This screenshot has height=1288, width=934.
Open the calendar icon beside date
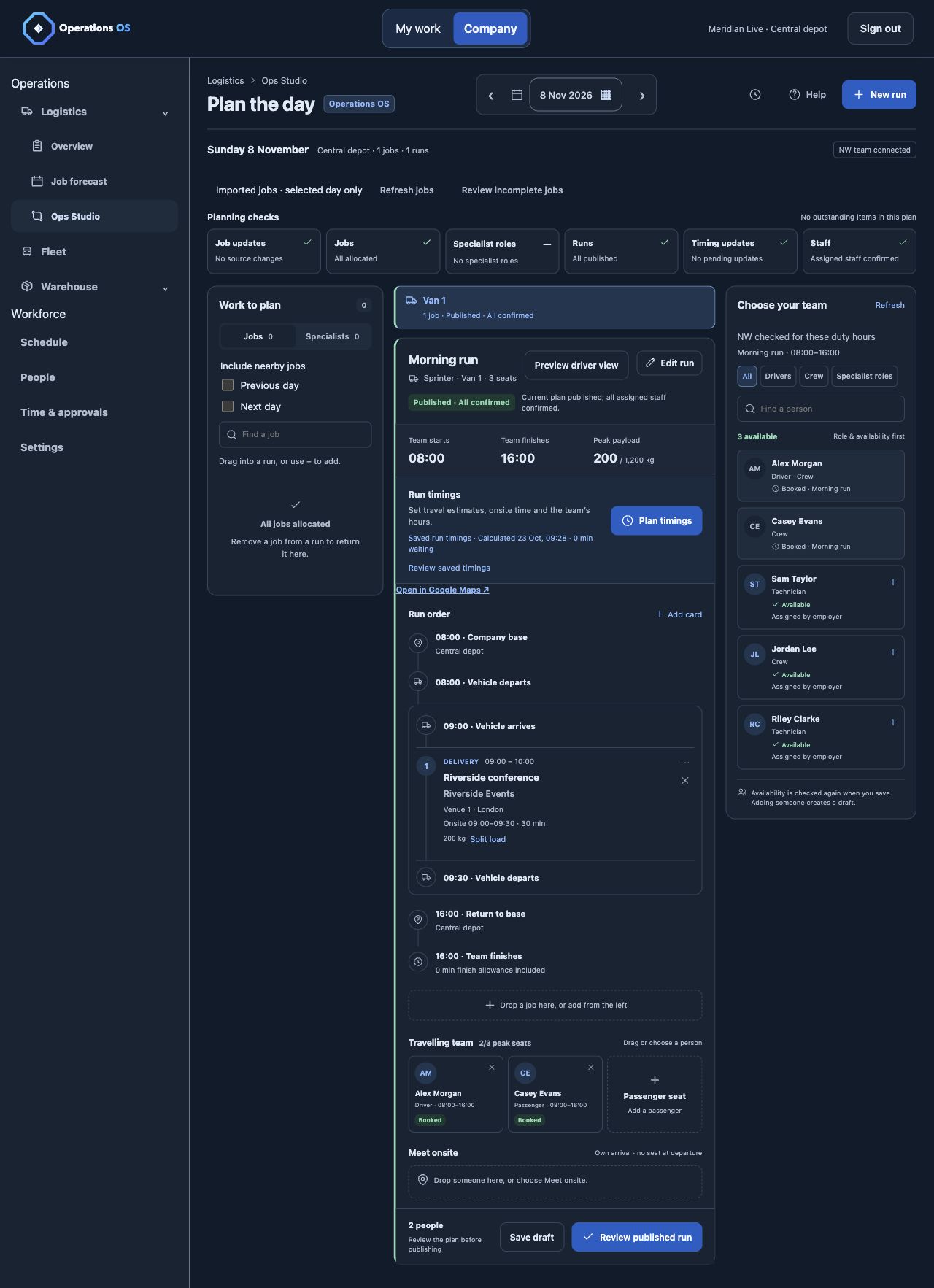517,95
